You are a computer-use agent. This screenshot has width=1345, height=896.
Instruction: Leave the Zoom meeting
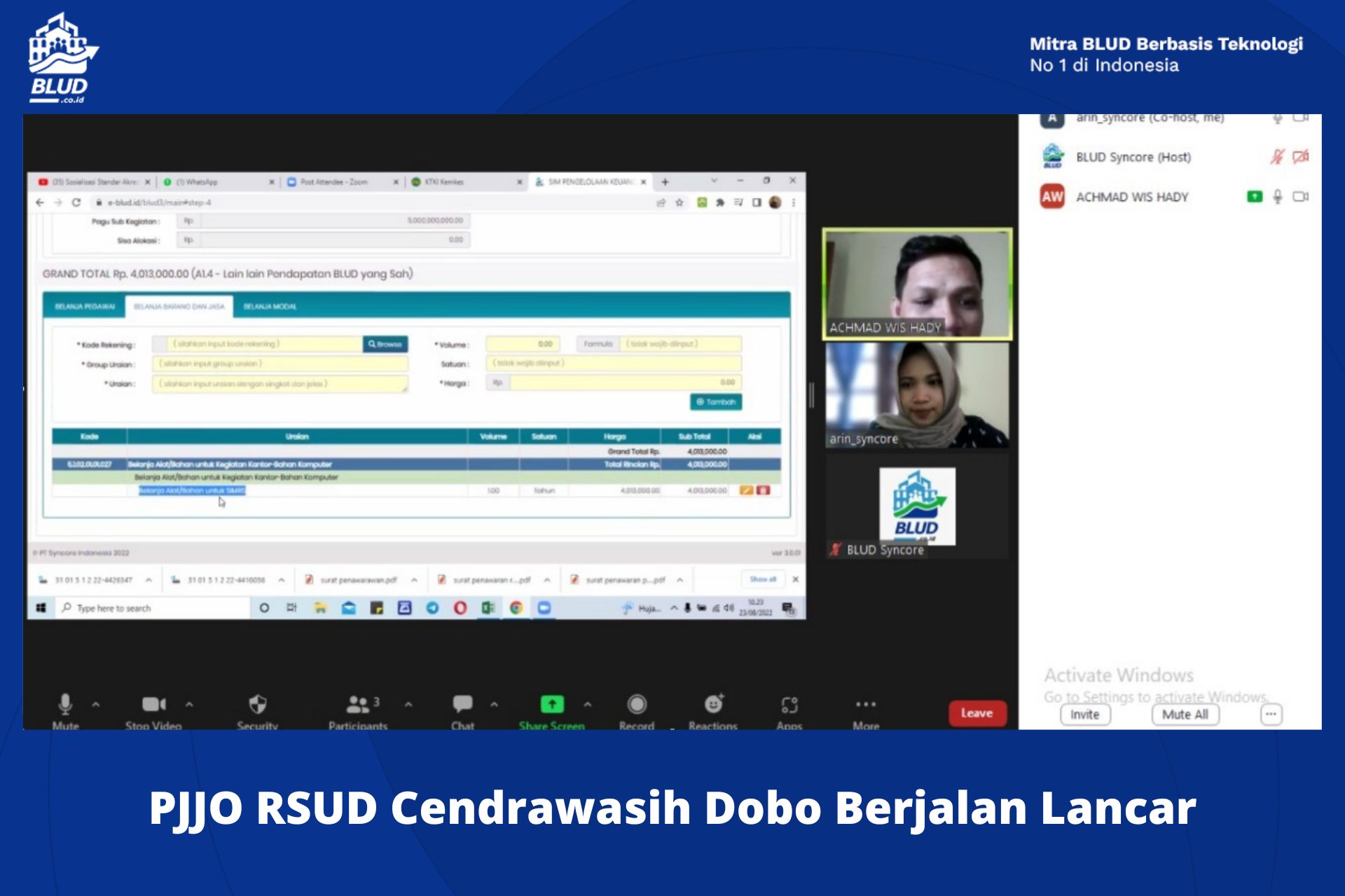tap(977, 713)
